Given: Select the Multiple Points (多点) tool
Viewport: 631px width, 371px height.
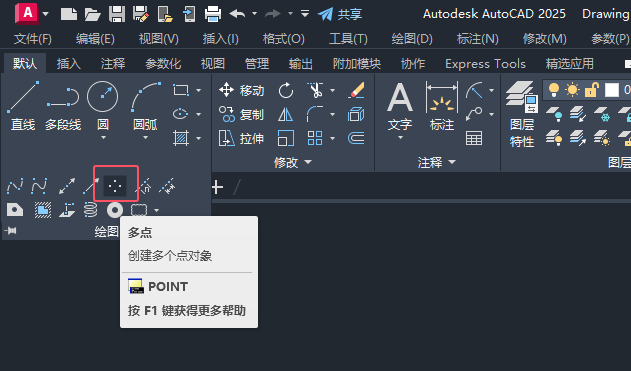Looking at the screenshot, I should point(115,186).
